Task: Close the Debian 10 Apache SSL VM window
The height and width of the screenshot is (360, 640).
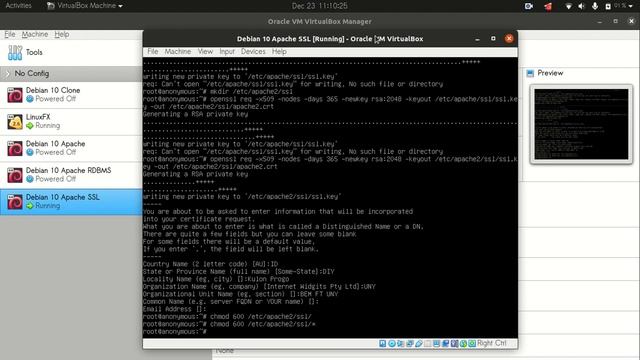Action: pos(509,38)
